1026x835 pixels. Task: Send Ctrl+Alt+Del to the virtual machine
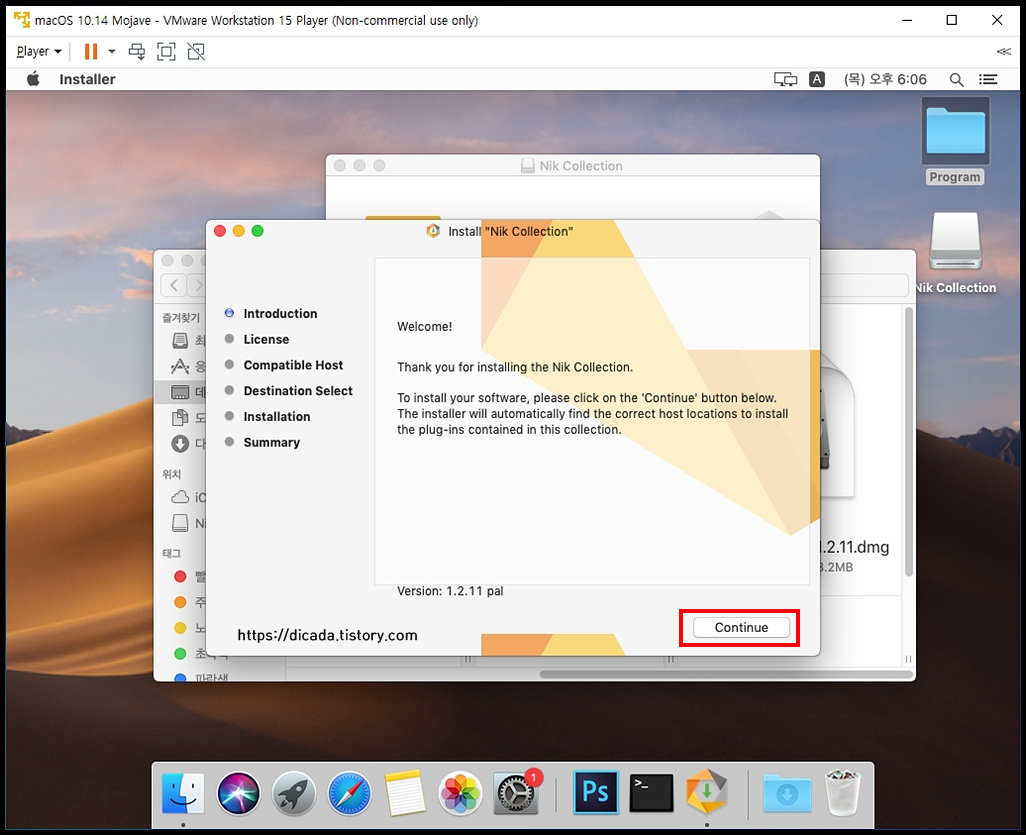click(x=137, y=51)
